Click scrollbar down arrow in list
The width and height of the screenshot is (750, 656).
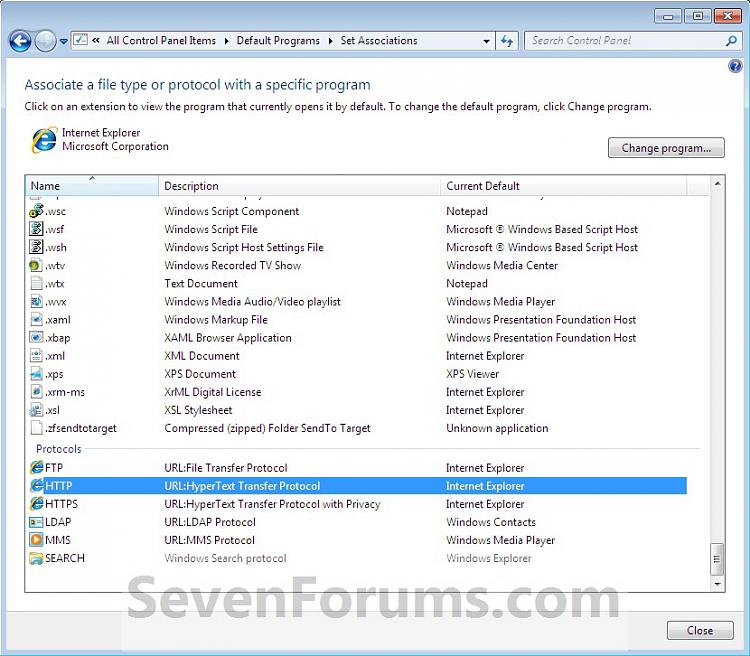(717, 584)
